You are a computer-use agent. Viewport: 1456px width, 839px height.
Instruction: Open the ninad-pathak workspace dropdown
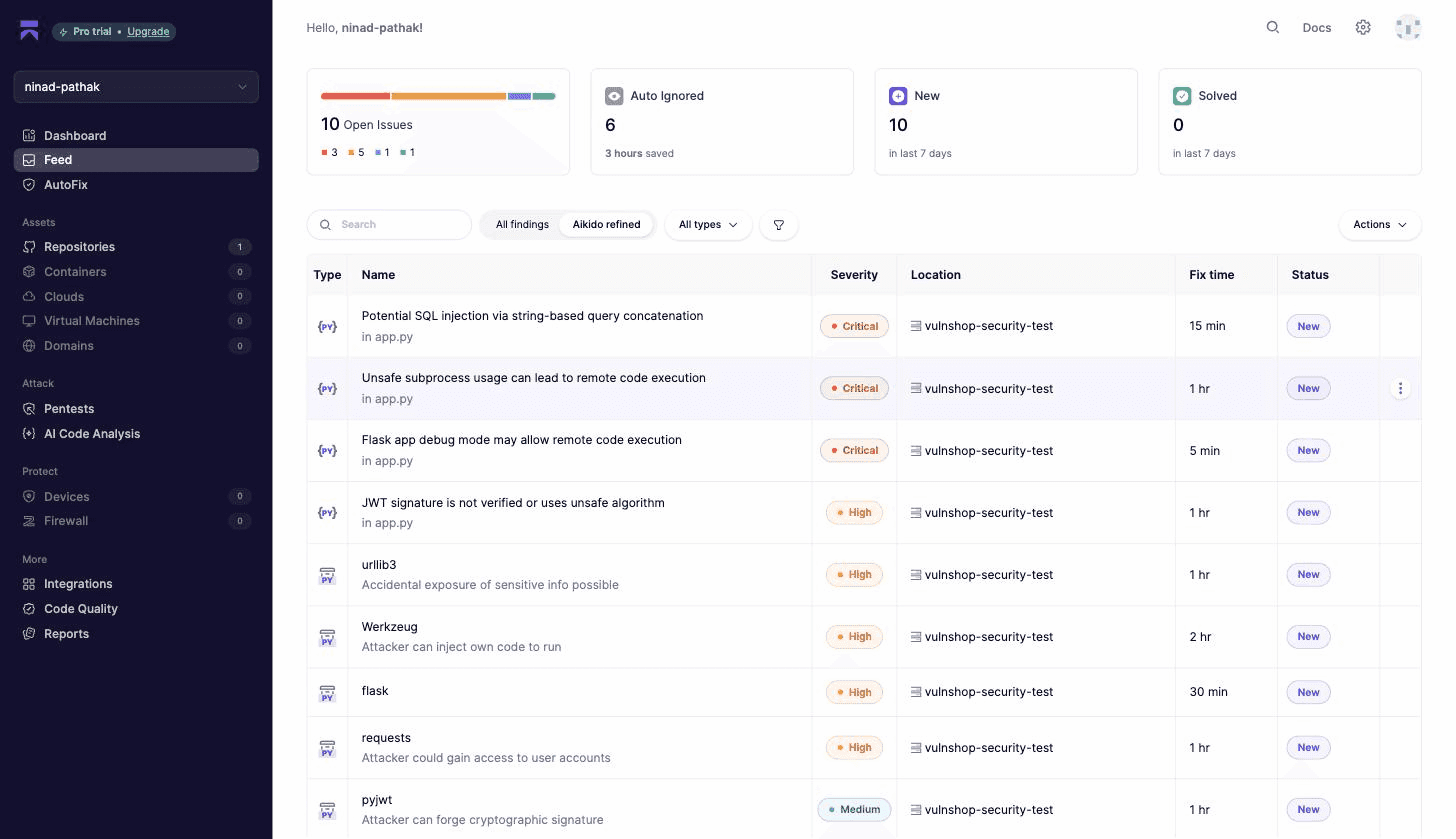136,87
